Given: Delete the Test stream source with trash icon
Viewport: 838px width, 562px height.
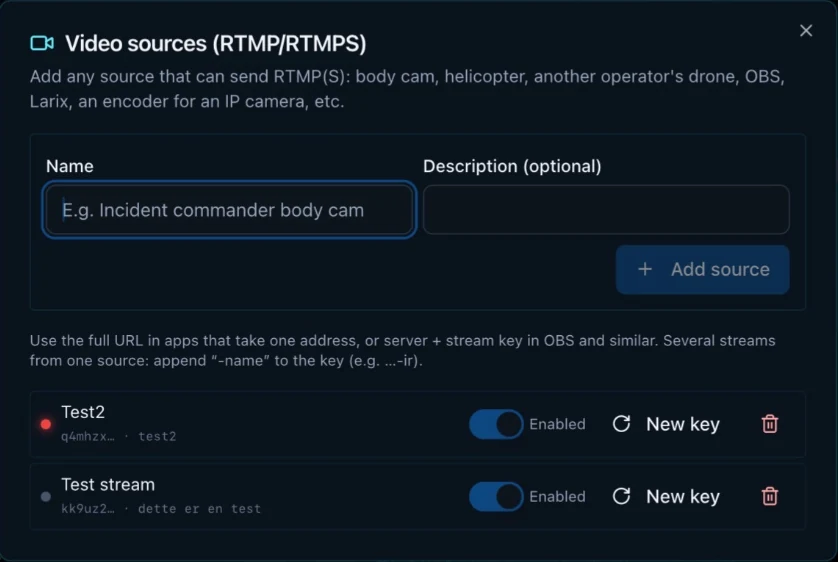Looking at the screenshot, I should coord(770,496).
